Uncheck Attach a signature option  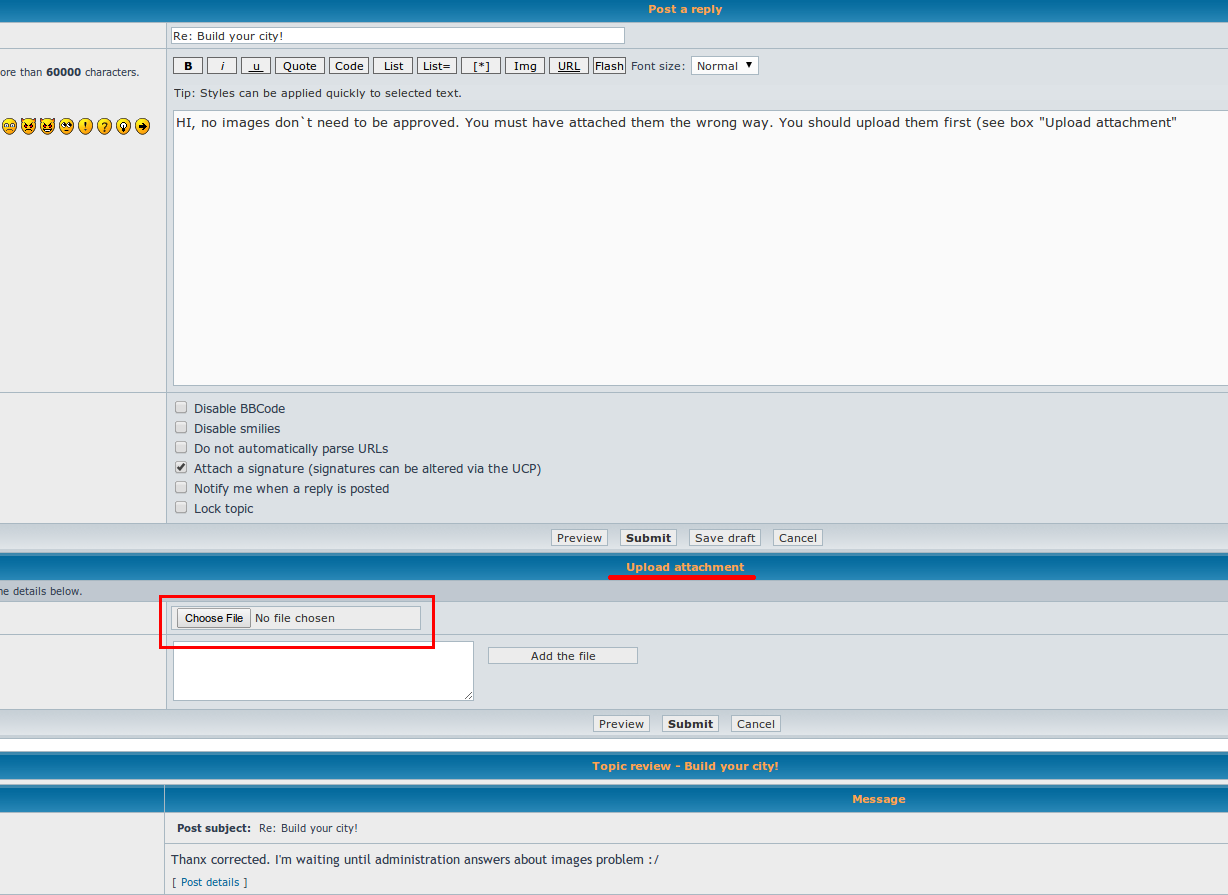point(181,468)
